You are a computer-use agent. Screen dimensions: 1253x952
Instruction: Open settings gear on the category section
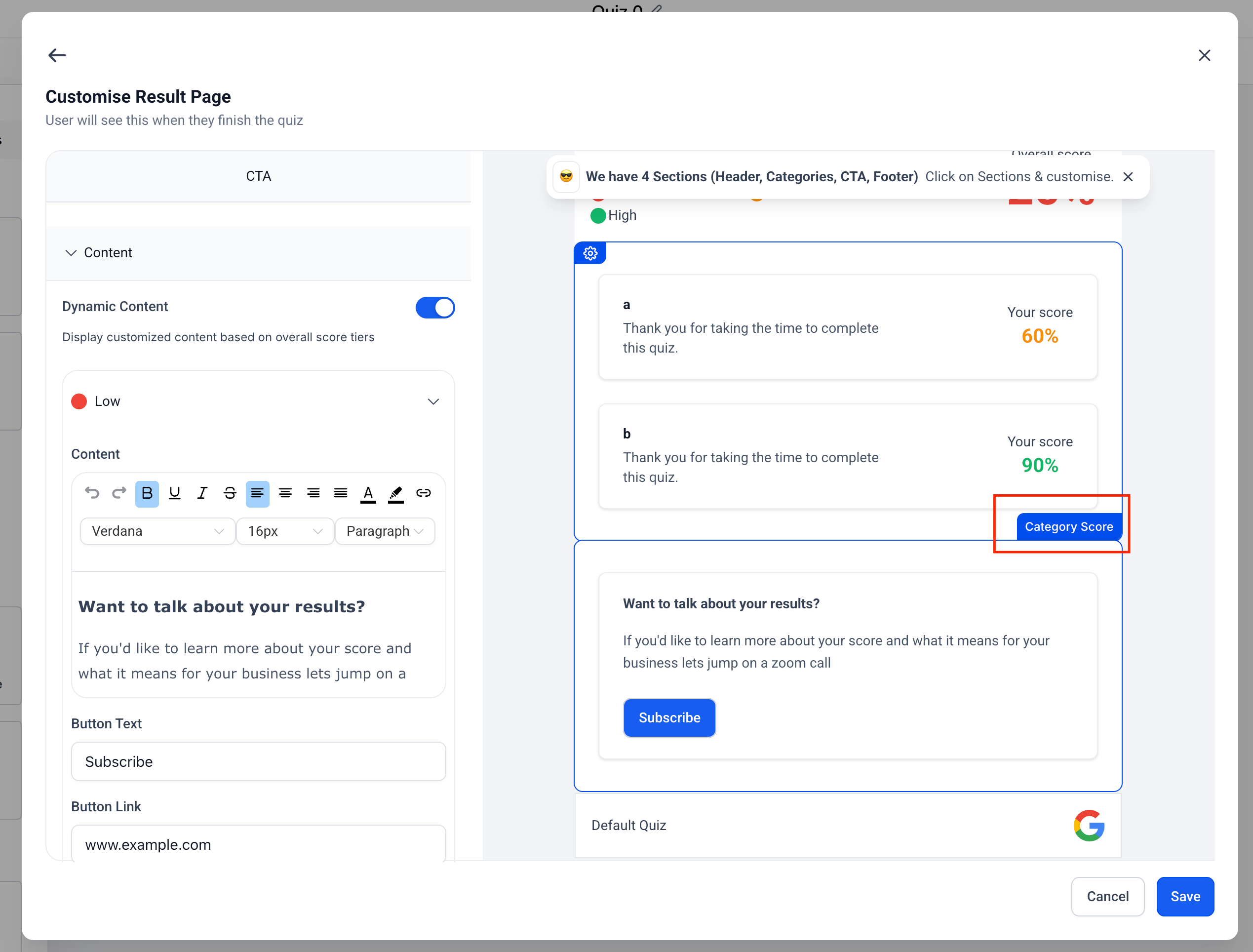(x=590, y=253)
